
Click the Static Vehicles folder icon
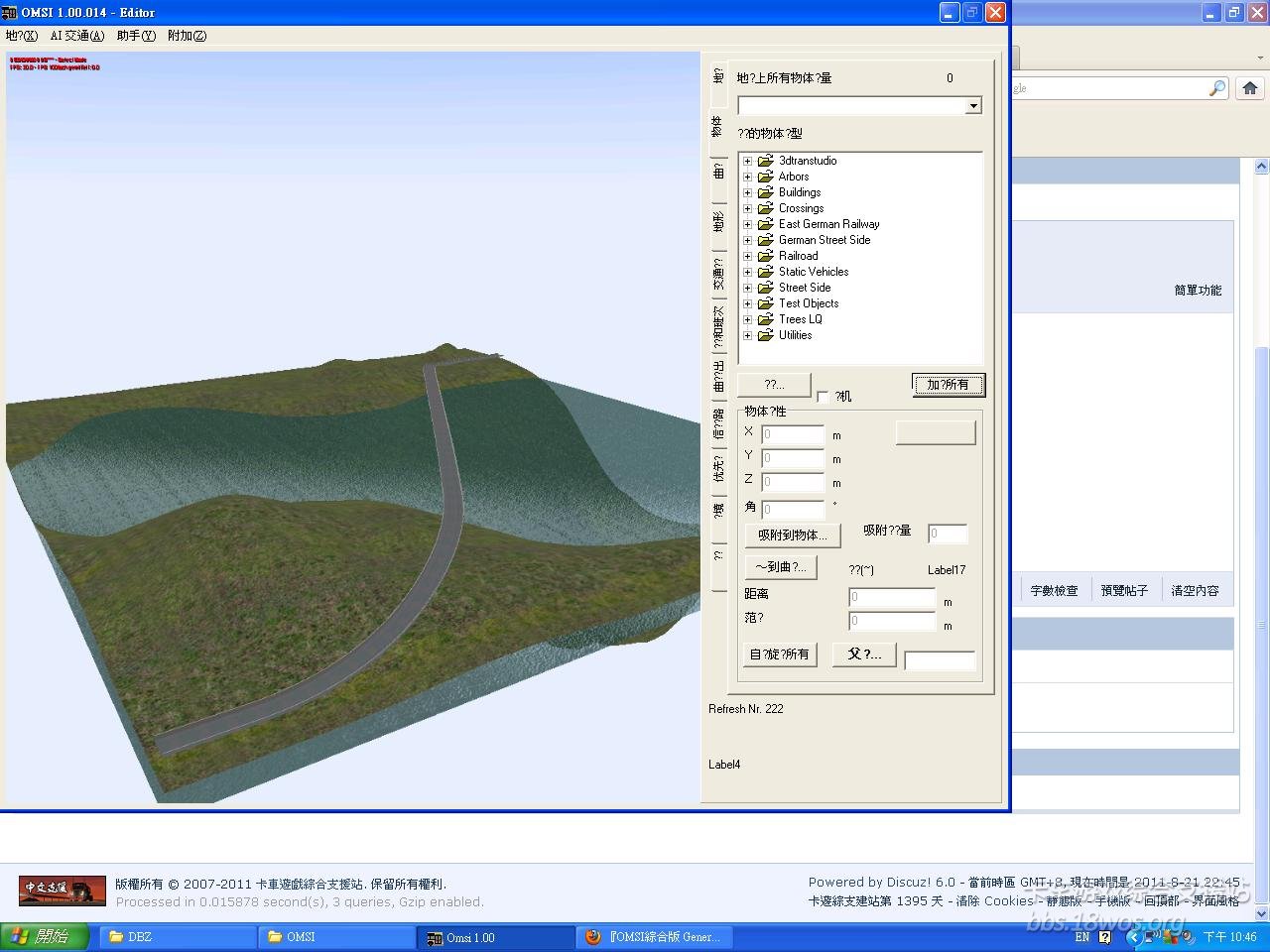pos(765,272)
